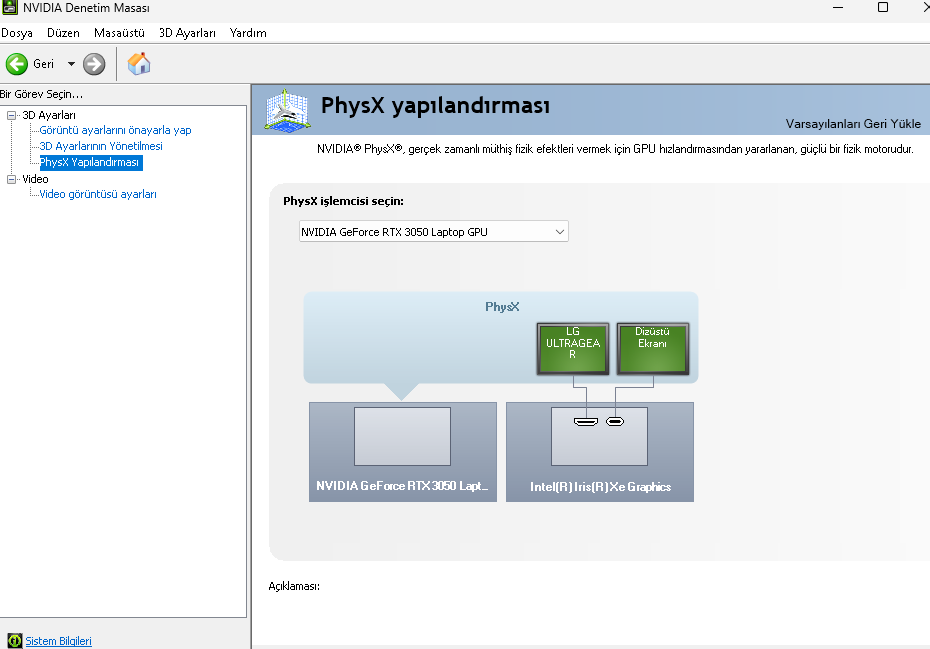
Task: Click the 3D Ayarları tree label
Action: click(49, 115)
